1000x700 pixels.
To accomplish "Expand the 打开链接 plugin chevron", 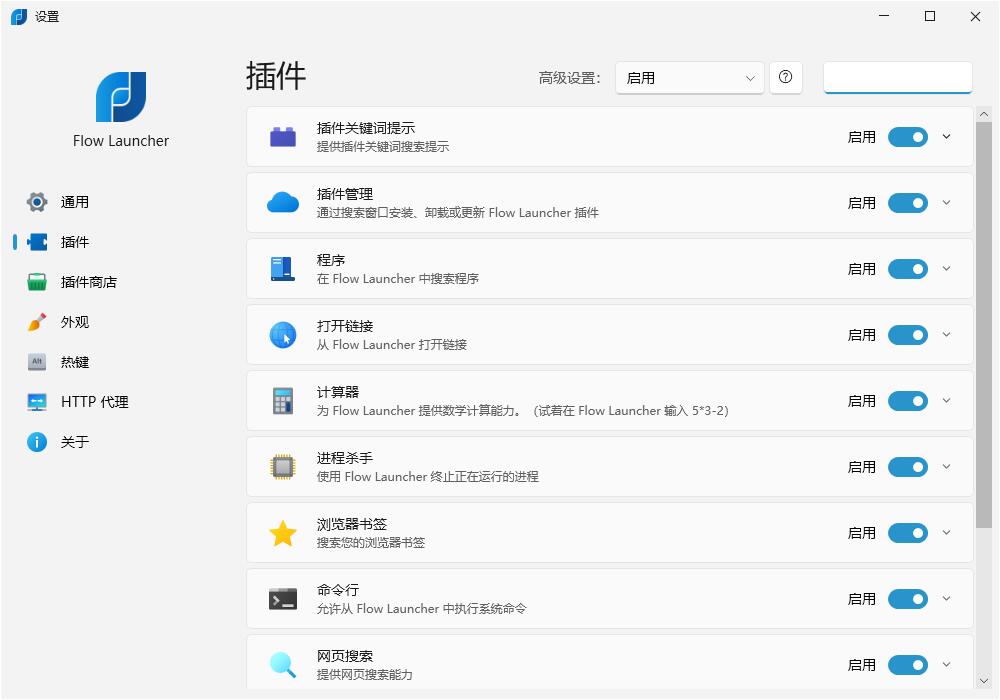I will point(946,335).
